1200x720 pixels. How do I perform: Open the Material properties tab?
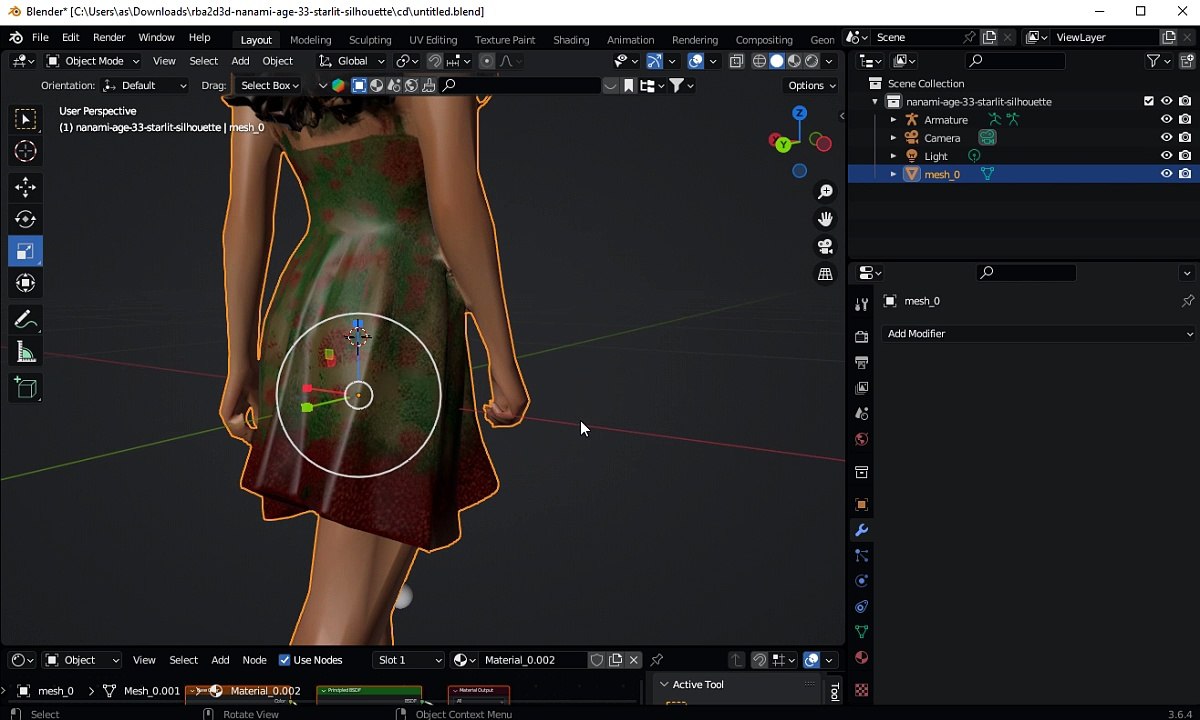[861, 658]
